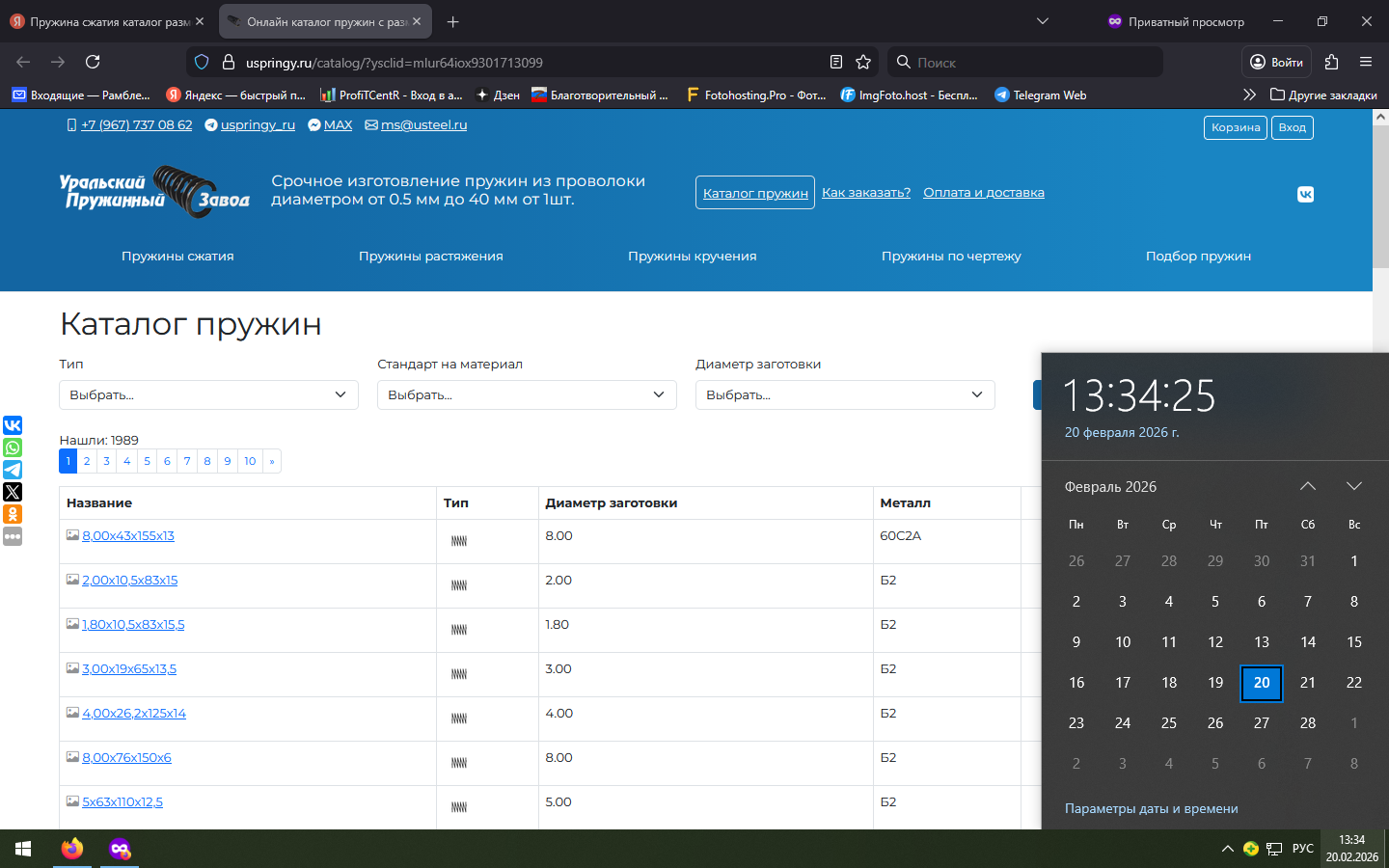Screen dimensions: 1389x868
Task: Expand Диаметр заготовки dropdown
Action: coord(845,394)
